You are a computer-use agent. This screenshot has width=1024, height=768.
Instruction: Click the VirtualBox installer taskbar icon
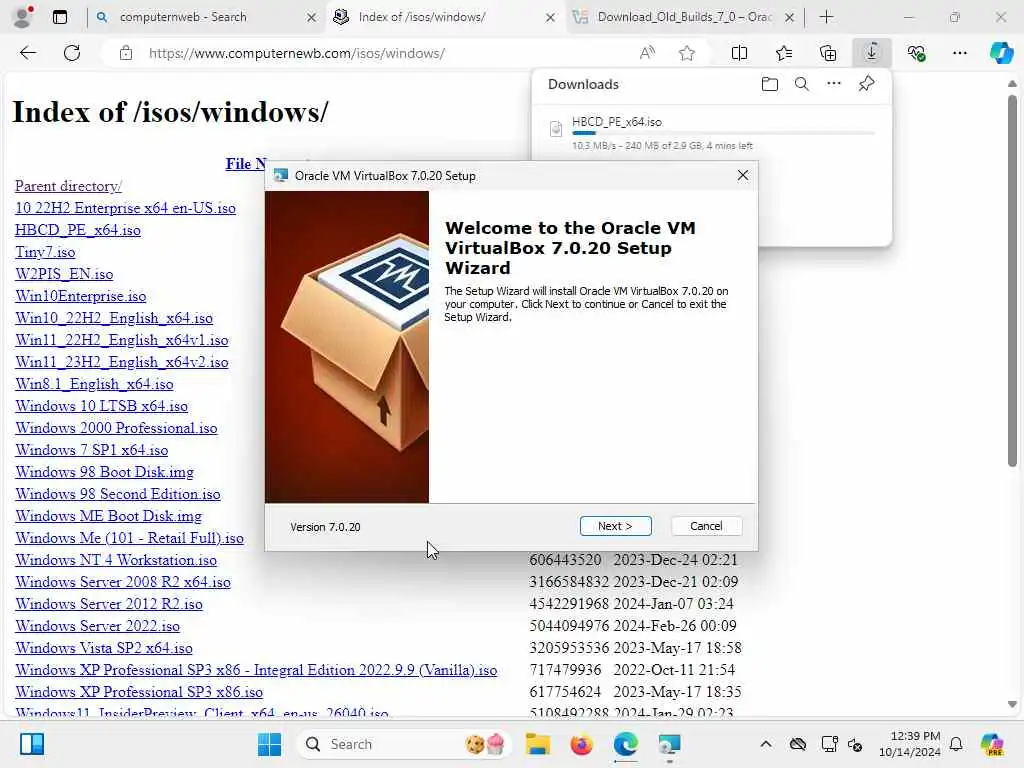coord(669,744)
